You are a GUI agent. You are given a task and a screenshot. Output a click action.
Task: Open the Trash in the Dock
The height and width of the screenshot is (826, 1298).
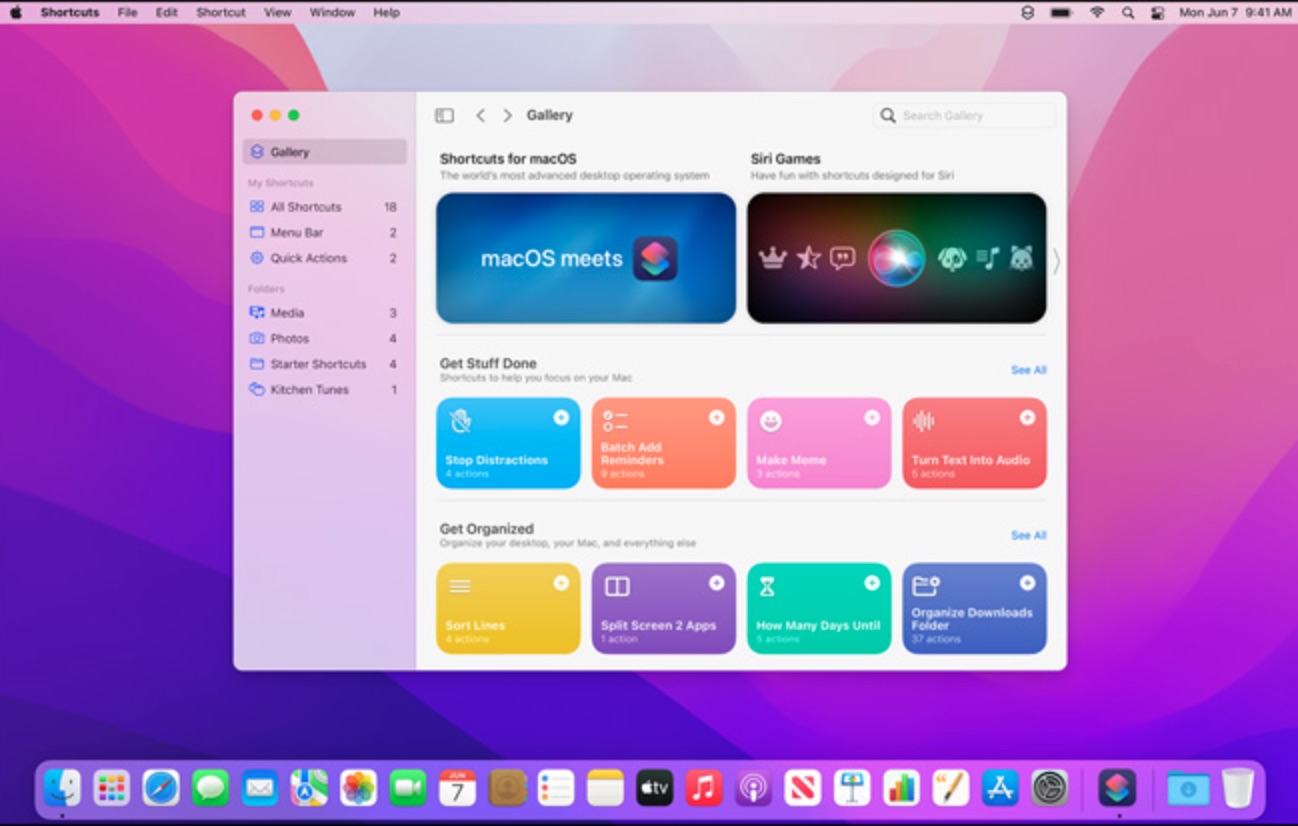[x=1238, y=788]
